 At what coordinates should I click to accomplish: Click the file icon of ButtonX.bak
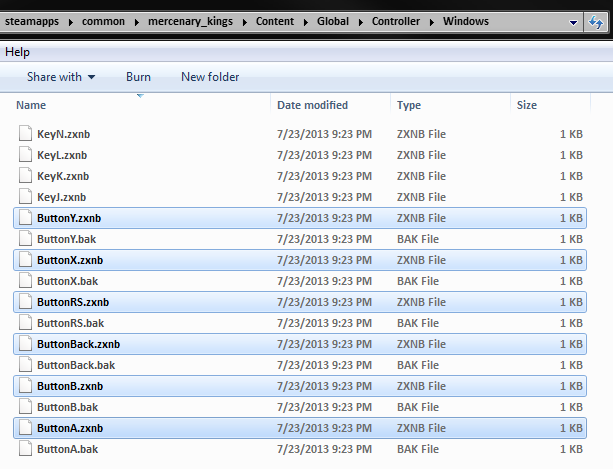pyautogui.click(x=25, y=281)
